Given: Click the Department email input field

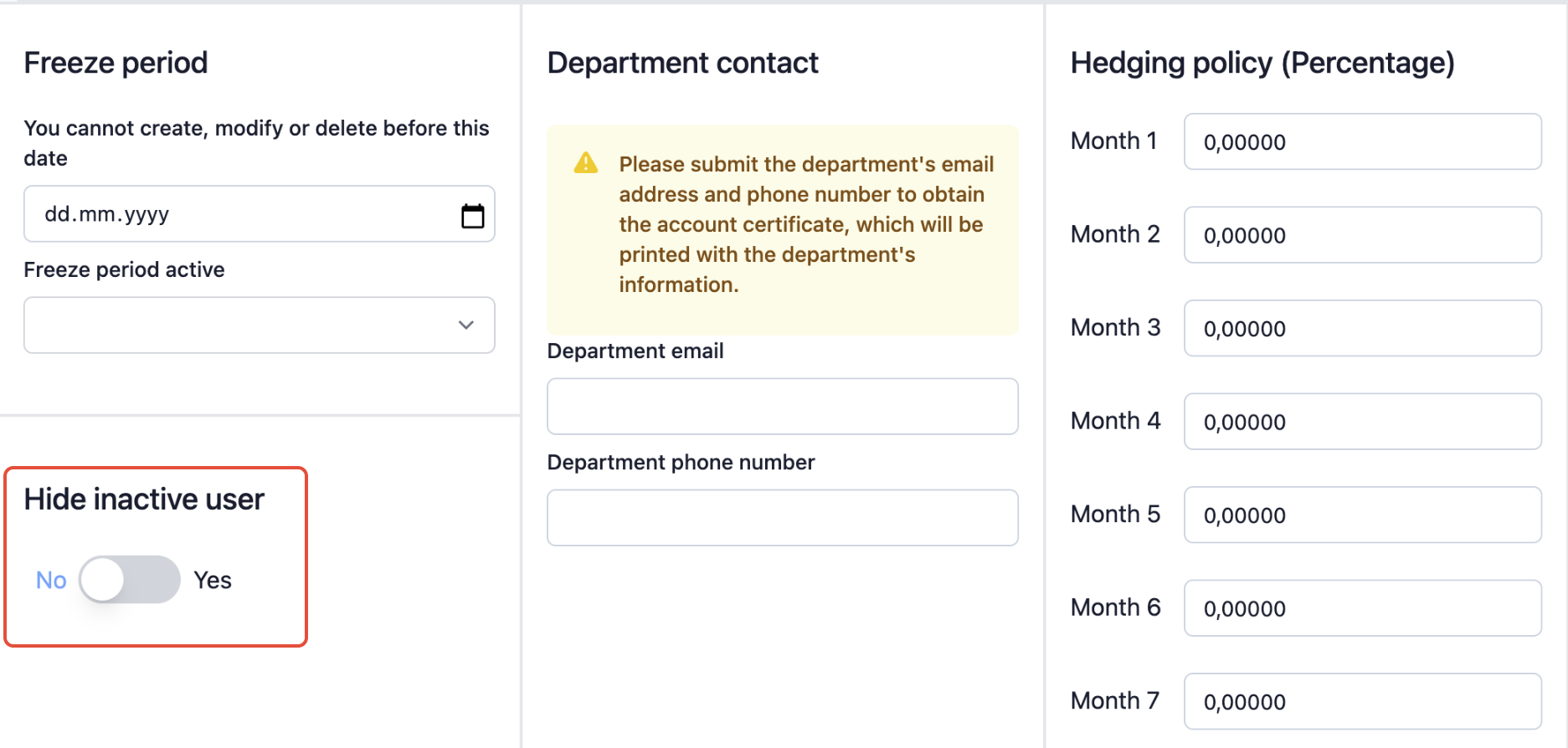Looking at the screenshot, I should coord(783,407).
